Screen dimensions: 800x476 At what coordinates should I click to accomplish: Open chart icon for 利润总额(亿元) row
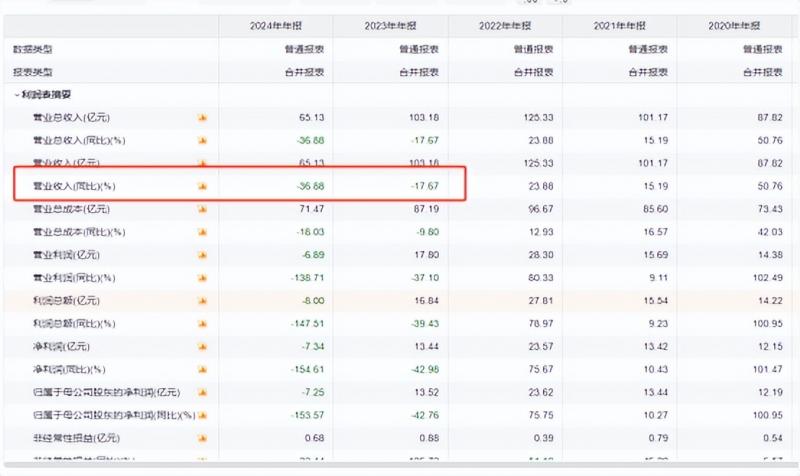click(203, 301)
